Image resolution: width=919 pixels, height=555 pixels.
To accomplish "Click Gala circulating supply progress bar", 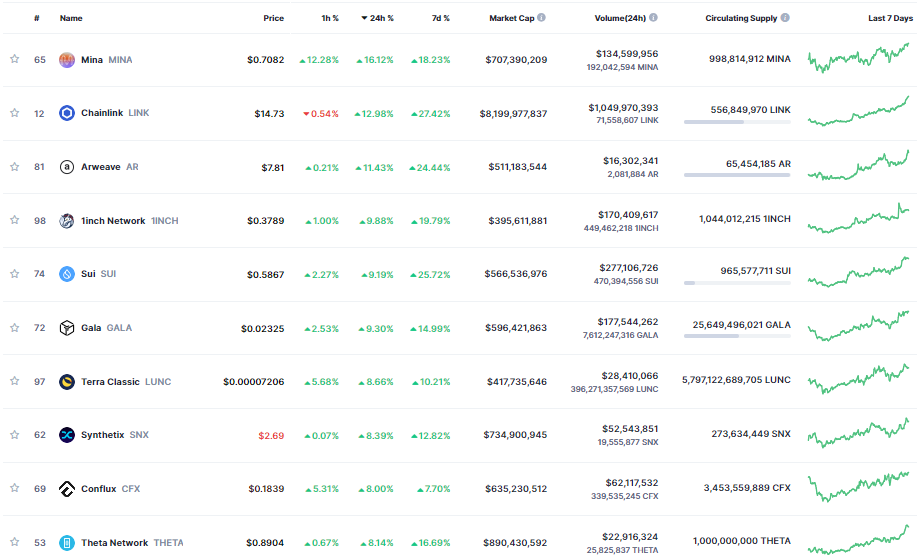I will point(737,336).
